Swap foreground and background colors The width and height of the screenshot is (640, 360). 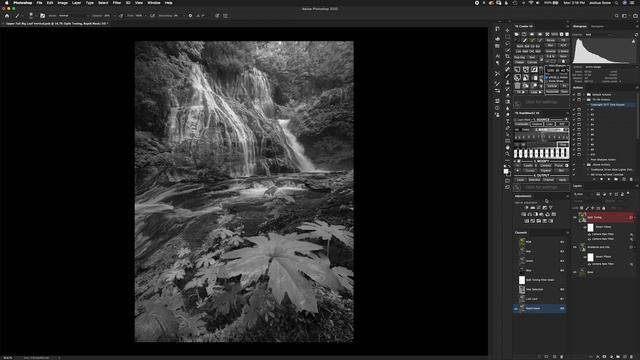509,166
